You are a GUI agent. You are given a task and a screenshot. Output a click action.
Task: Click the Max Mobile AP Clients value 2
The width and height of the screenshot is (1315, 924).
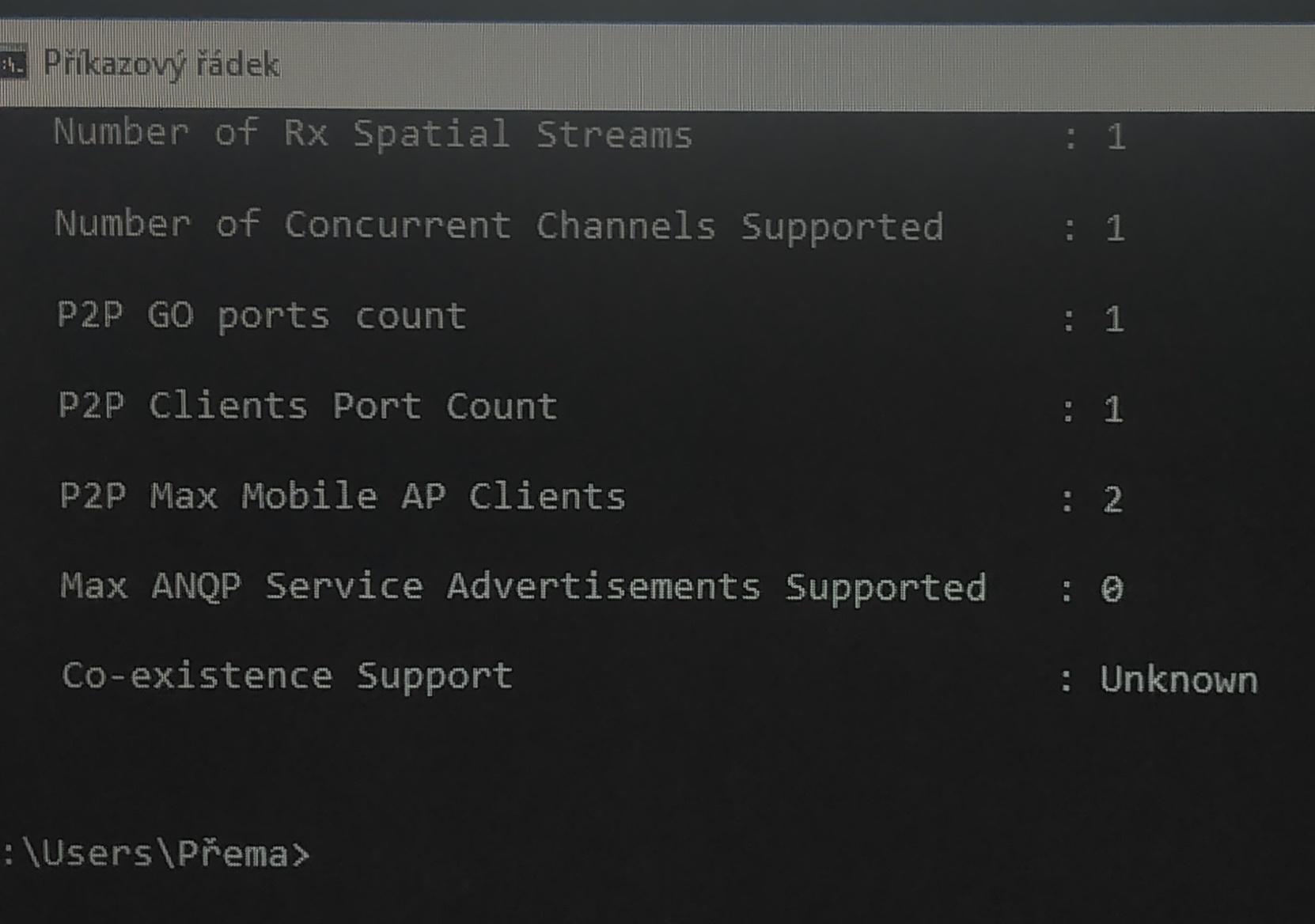pos(1112,500)
